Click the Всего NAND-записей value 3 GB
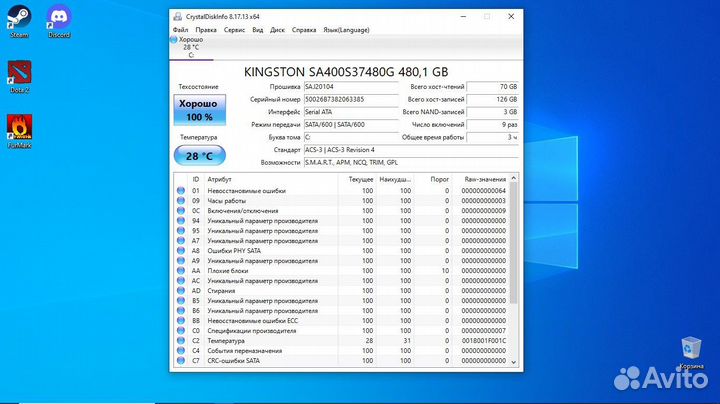 pos(493,112)
